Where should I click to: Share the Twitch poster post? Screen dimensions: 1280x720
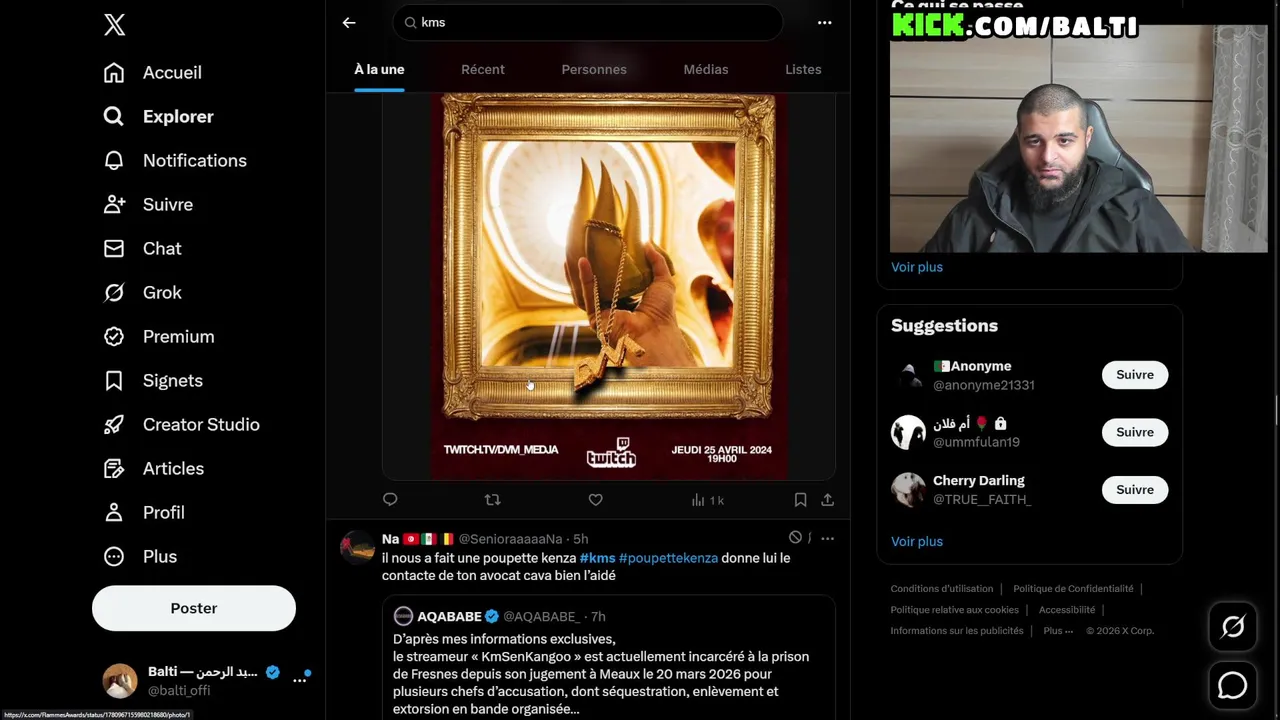[828, 500]
